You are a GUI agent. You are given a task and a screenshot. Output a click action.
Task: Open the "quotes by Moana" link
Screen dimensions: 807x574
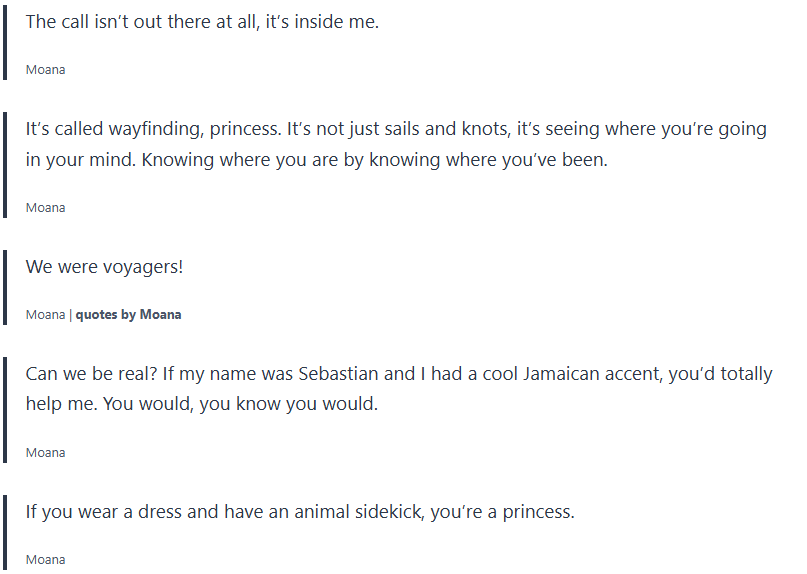[x=128, y=315]
